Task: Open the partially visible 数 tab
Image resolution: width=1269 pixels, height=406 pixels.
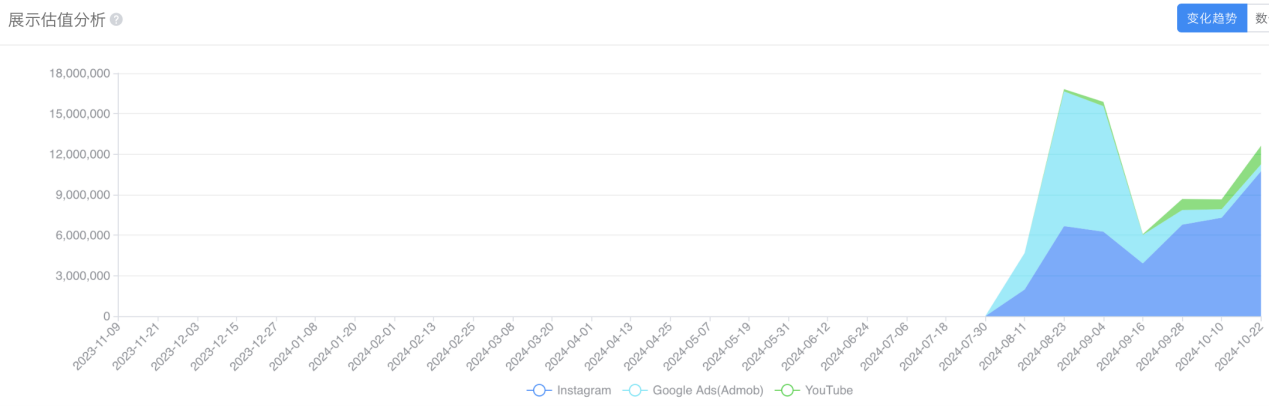Action: tap(1260, 18)
